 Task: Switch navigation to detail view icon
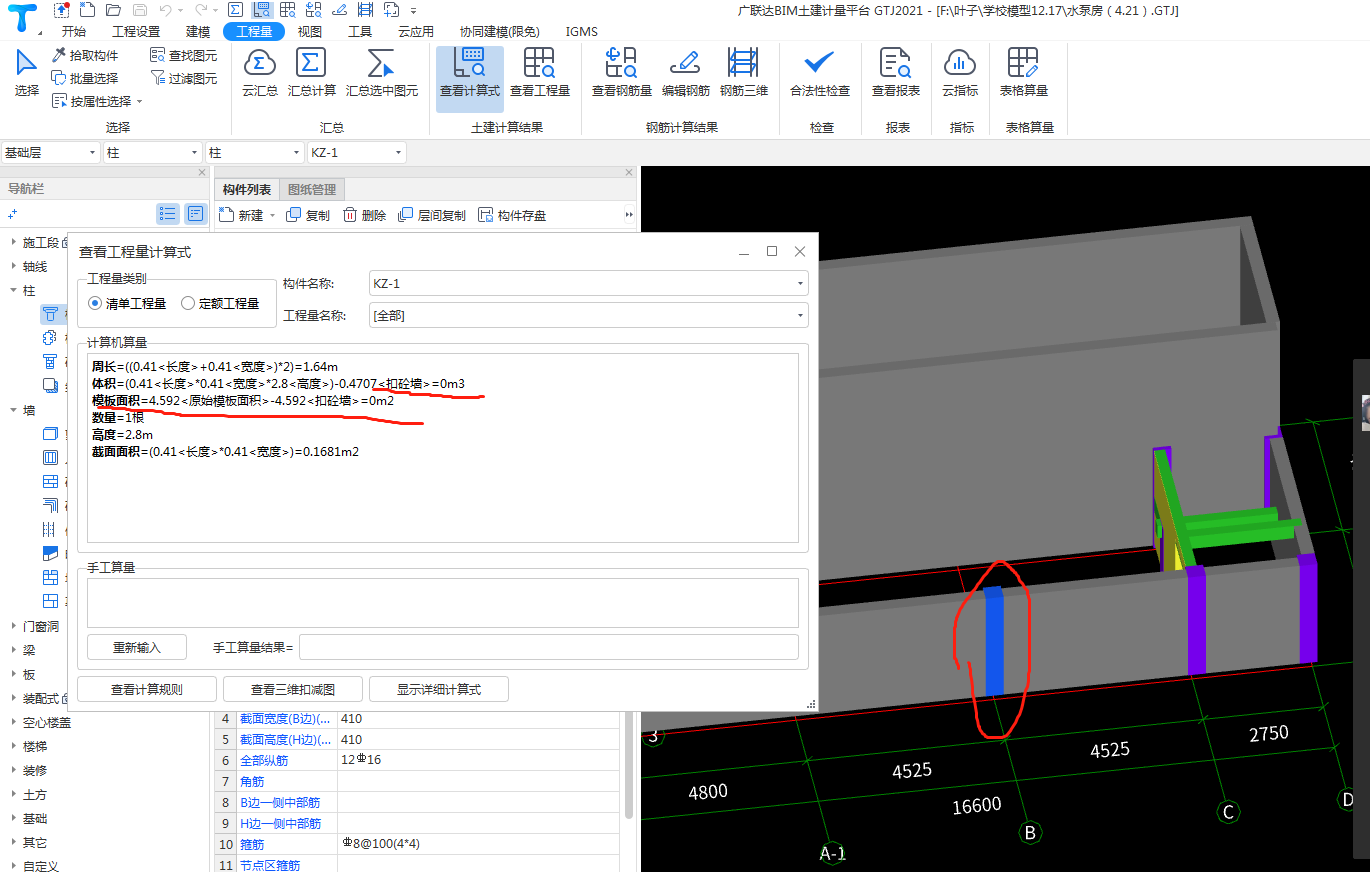pos(195,213)
